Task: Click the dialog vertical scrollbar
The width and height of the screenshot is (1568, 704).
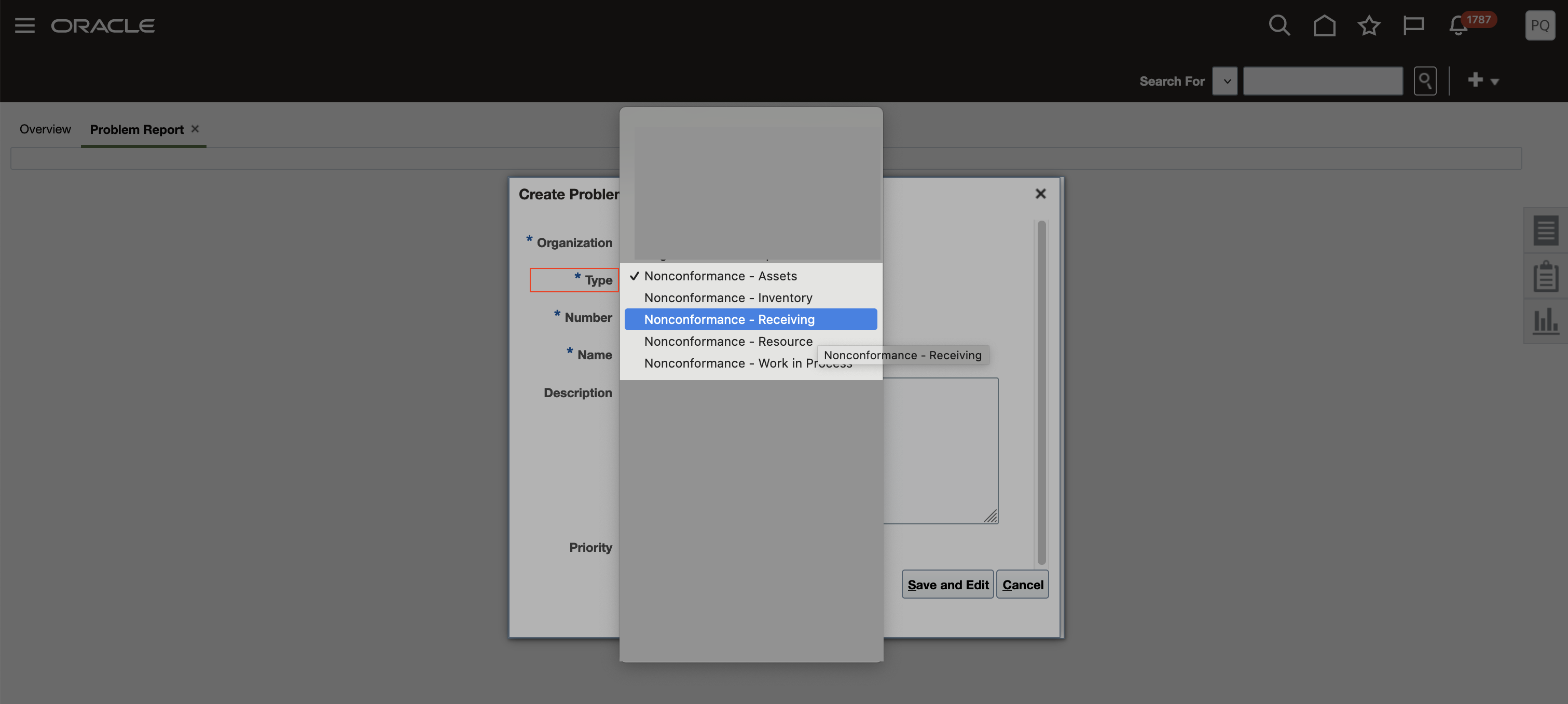Action: [x=1041, y=392]
